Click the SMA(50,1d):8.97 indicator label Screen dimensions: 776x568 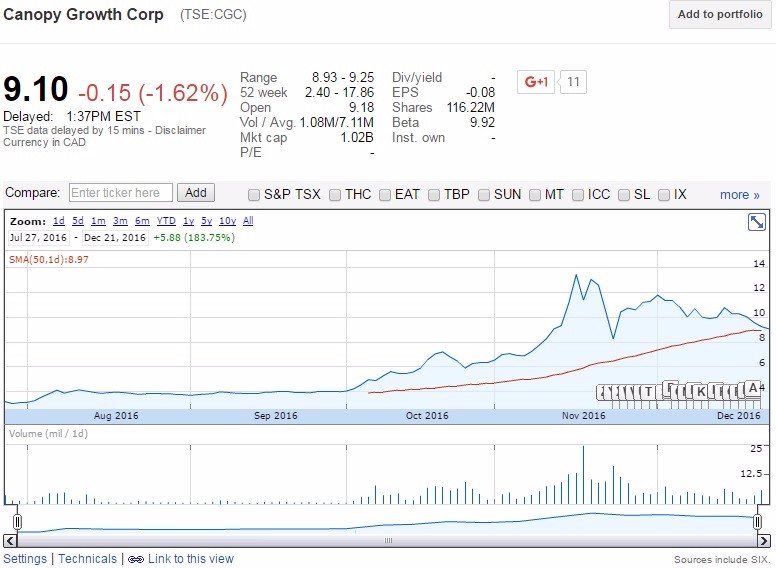click(x=48, y=260)
